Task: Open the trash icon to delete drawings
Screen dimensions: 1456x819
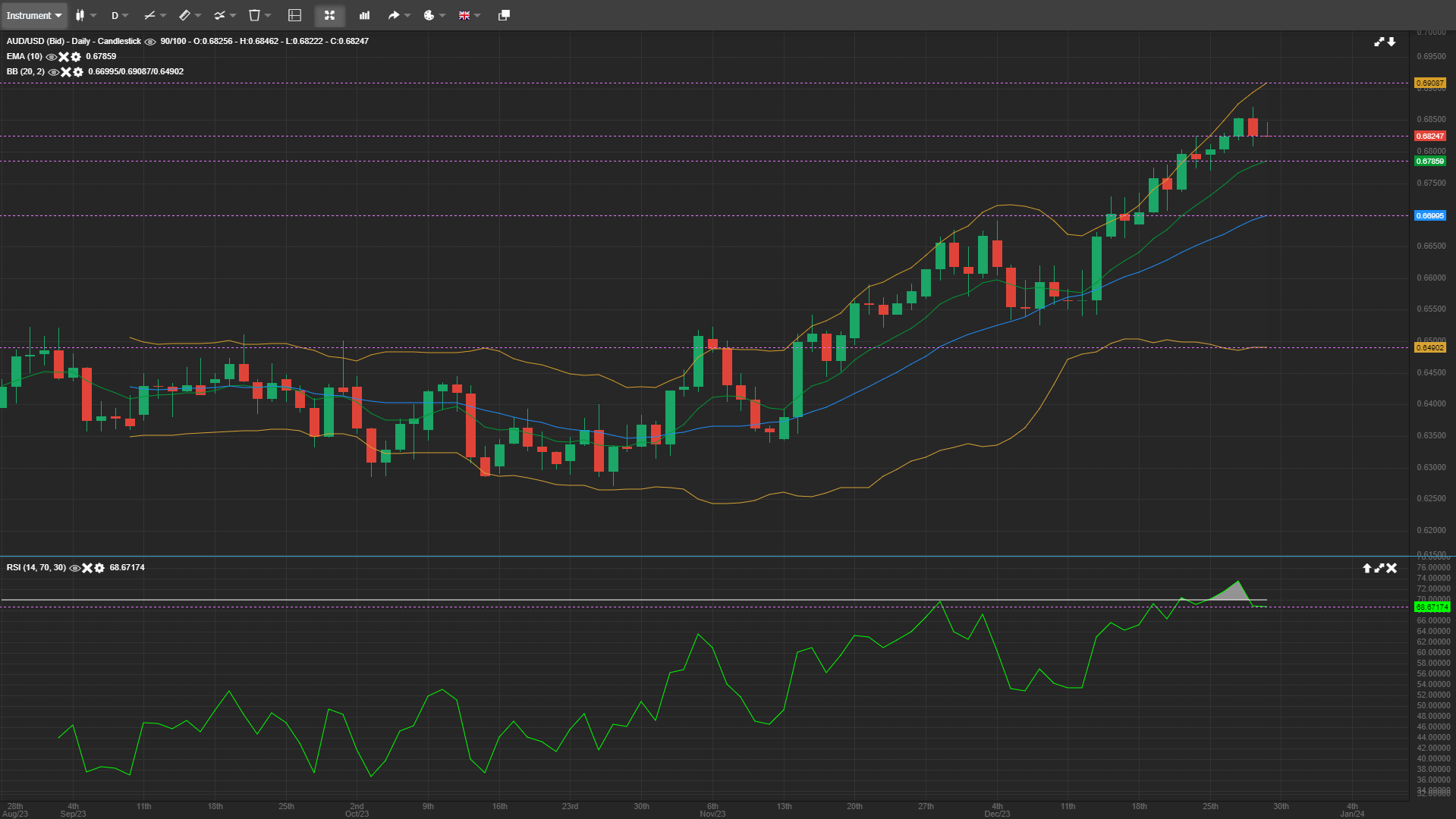Action: [254, 15]
